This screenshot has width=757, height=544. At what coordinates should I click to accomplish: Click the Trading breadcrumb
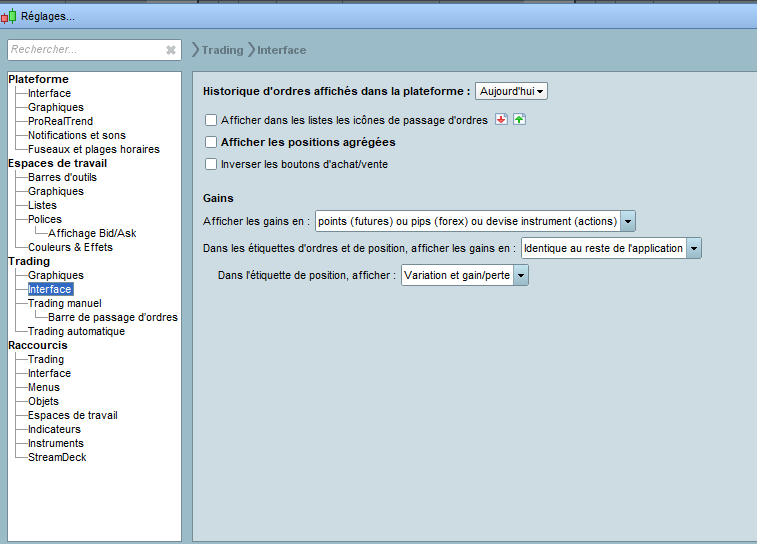[x=222, y=50]
